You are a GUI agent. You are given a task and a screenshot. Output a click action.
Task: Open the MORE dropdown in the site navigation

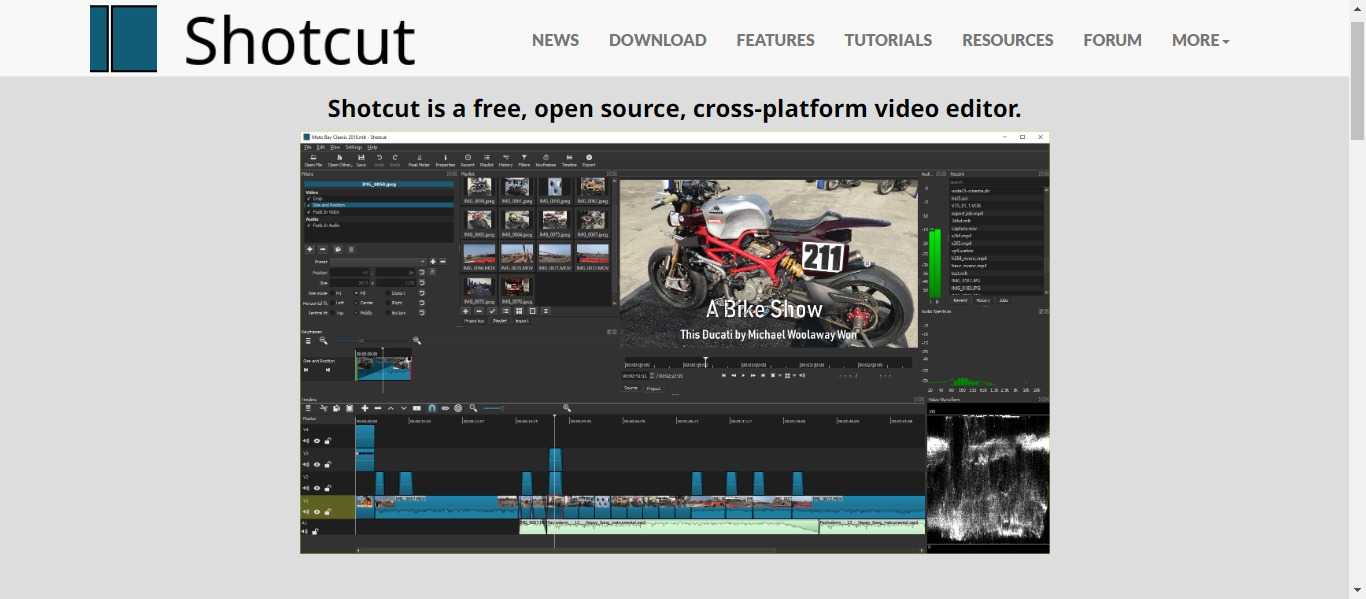tap(1201, 40)
